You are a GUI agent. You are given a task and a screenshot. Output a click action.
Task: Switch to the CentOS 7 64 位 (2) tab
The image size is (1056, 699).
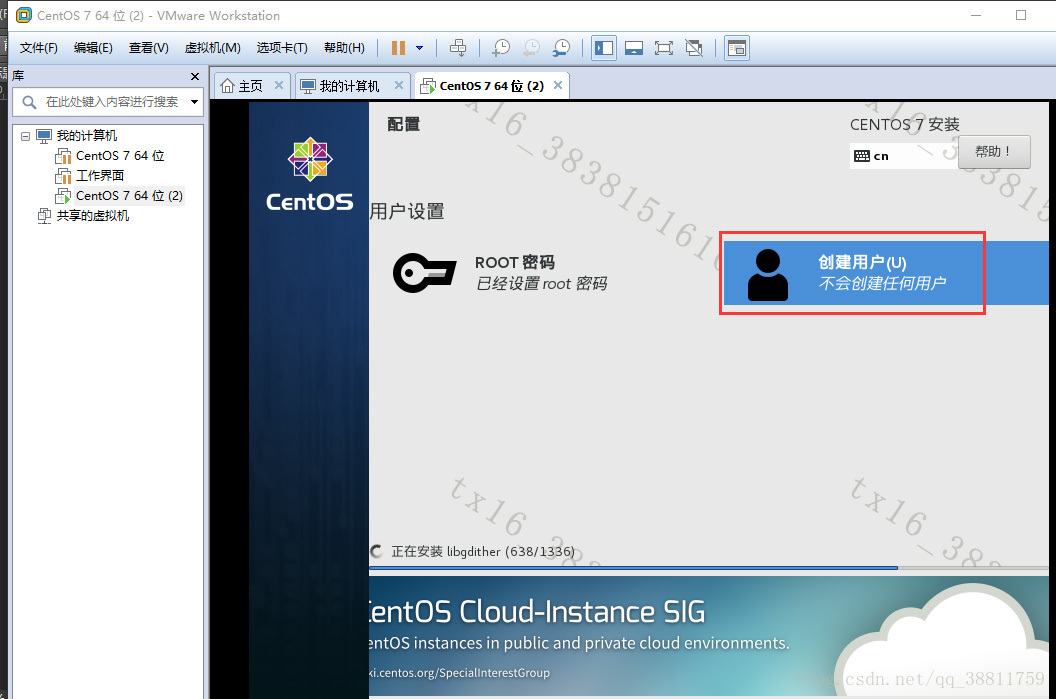tap(492, 86)
